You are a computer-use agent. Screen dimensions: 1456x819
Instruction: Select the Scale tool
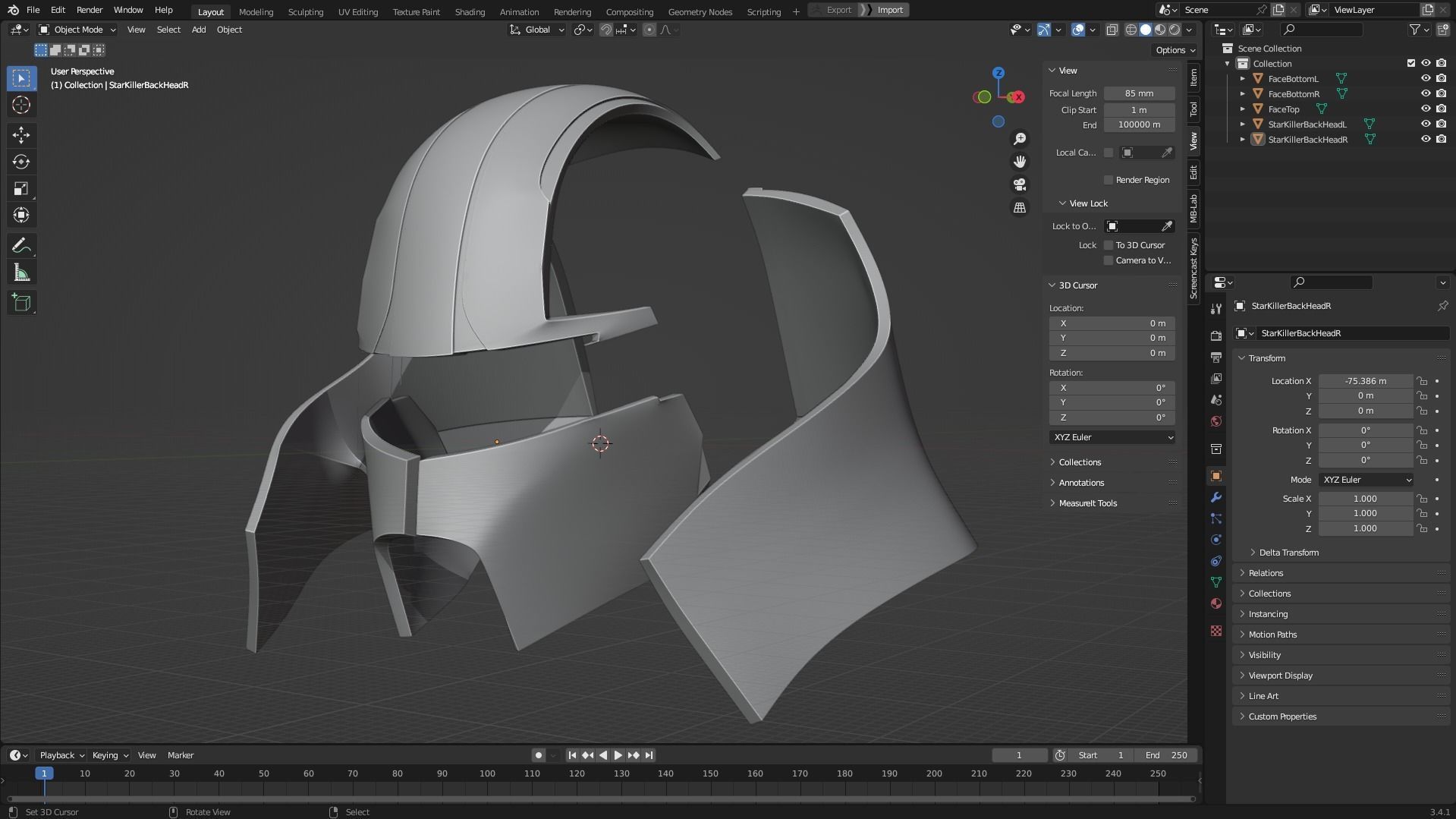click(x=21, y=188)
